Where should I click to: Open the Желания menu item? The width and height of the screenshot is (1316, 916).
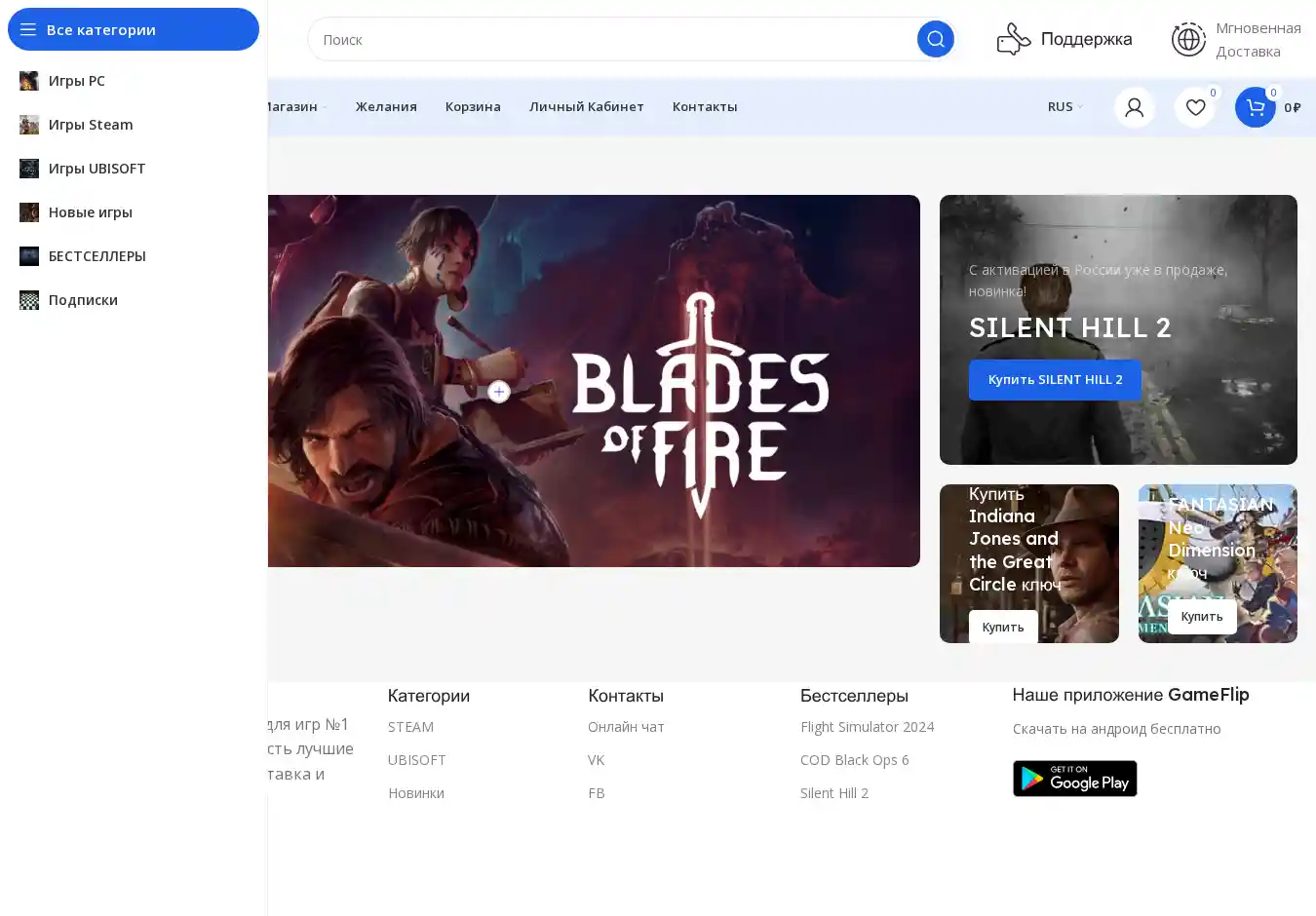click(386, 107)
